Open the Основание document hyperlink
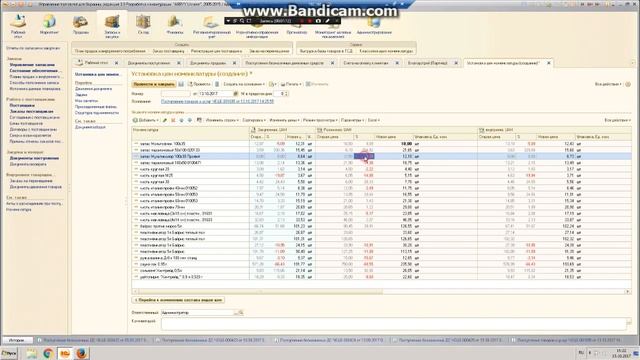The height and width of the screenshot is (360, 640). [x=217, y=101]
